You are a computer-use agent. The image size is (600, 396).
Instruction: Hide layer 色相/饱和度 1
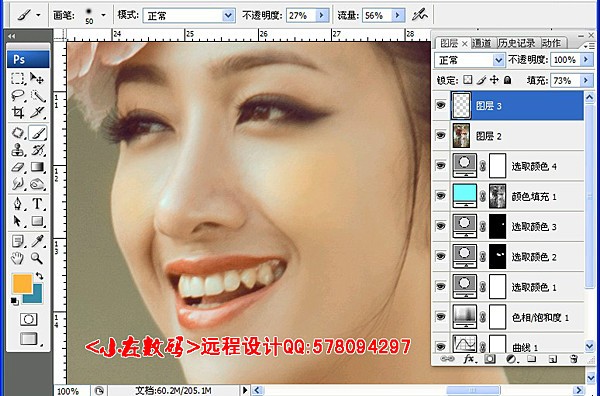(x=441, y=316)
